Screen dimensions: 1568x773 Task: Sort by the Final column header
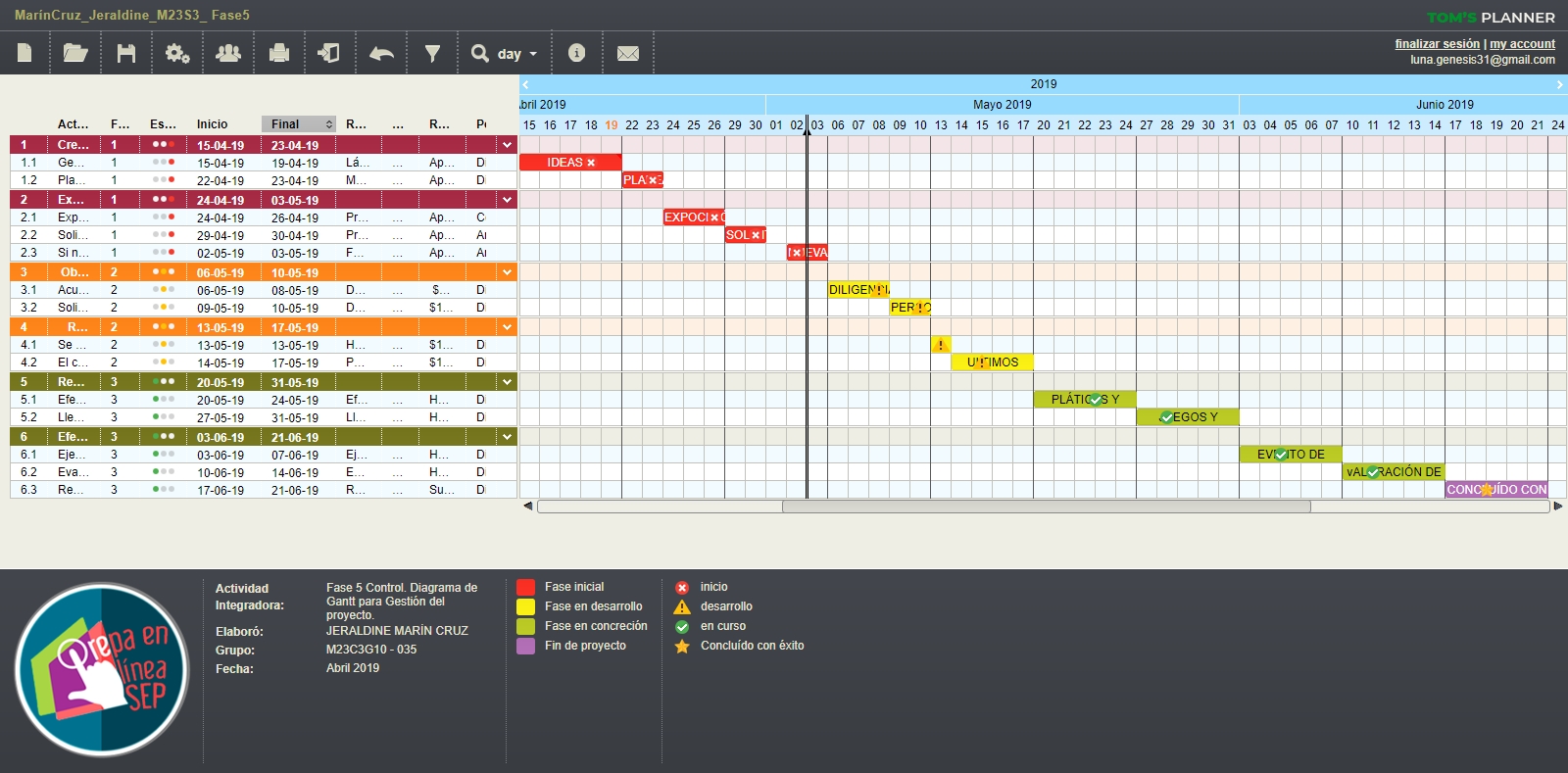tap(298, 124)
